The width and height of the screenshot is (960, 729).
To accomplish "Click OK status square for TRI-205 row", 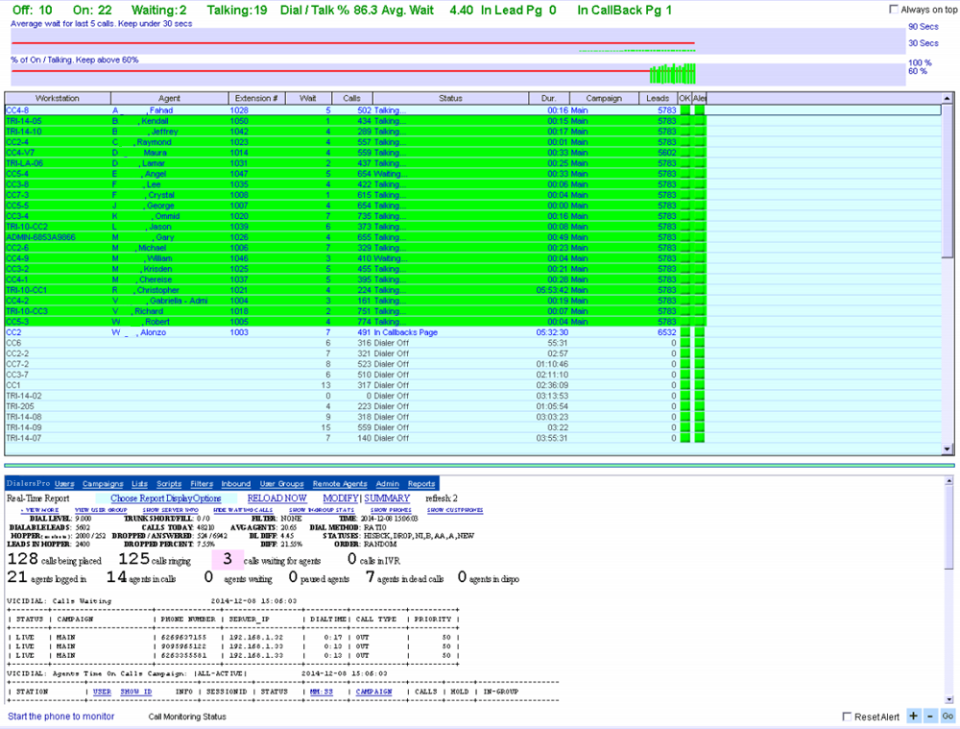I will pyautogui.click(x=685, y=406).
